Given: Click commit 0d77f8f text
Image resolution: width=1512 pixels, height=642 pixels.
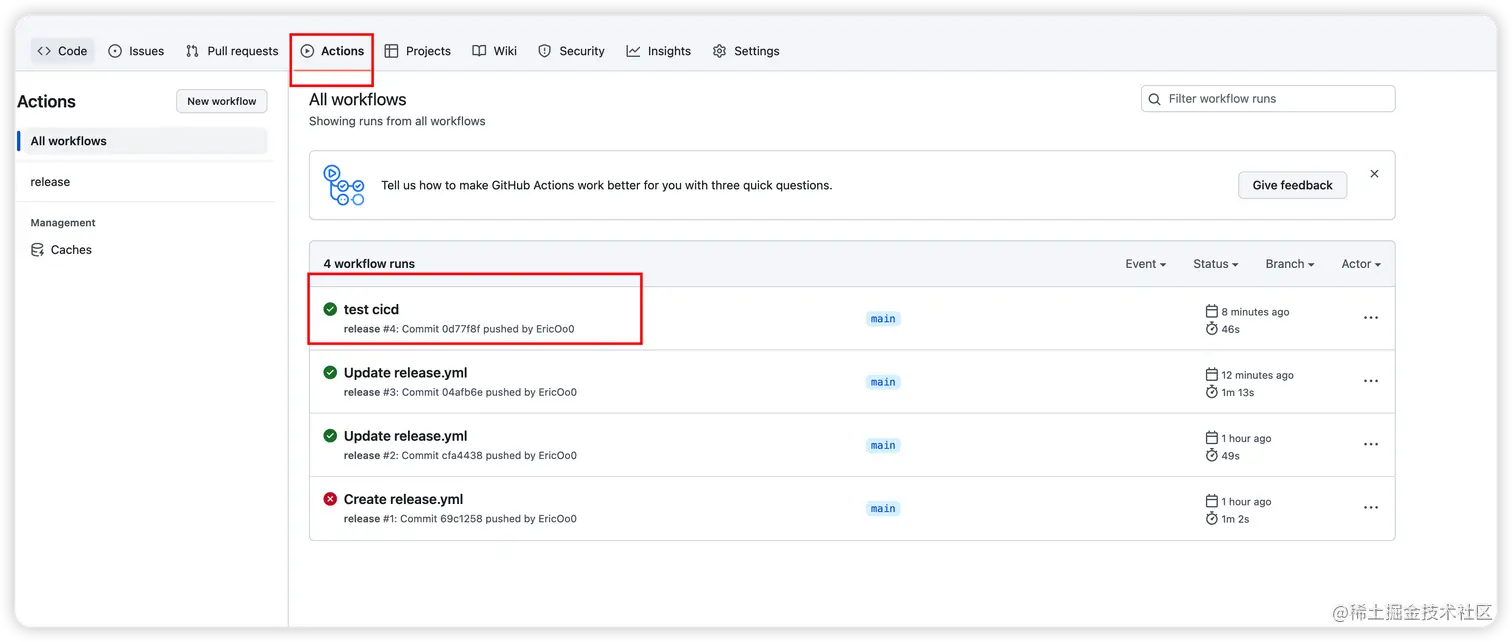Looking at the screenshot, I should (x=441, y=329).
